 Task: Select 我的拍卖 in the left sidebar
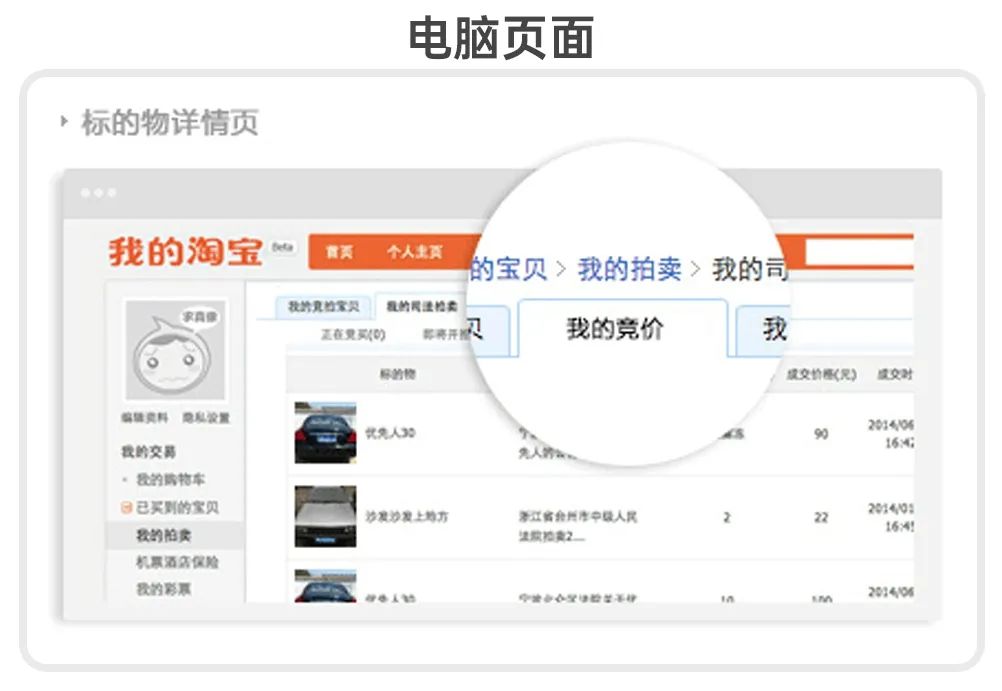click(164, 536)
